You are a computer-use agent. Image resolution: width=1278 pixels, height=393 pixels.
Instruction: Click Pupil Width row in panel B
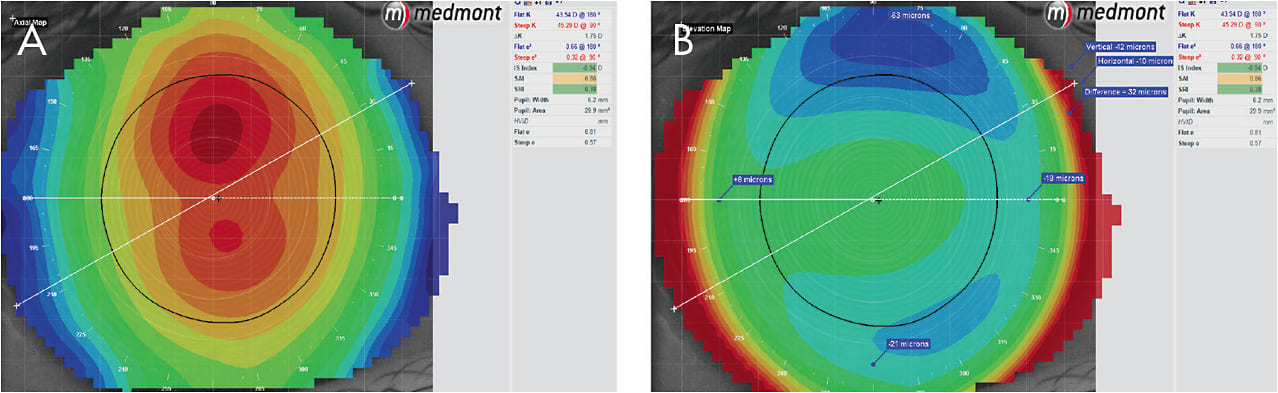[x=1226, y=100]
